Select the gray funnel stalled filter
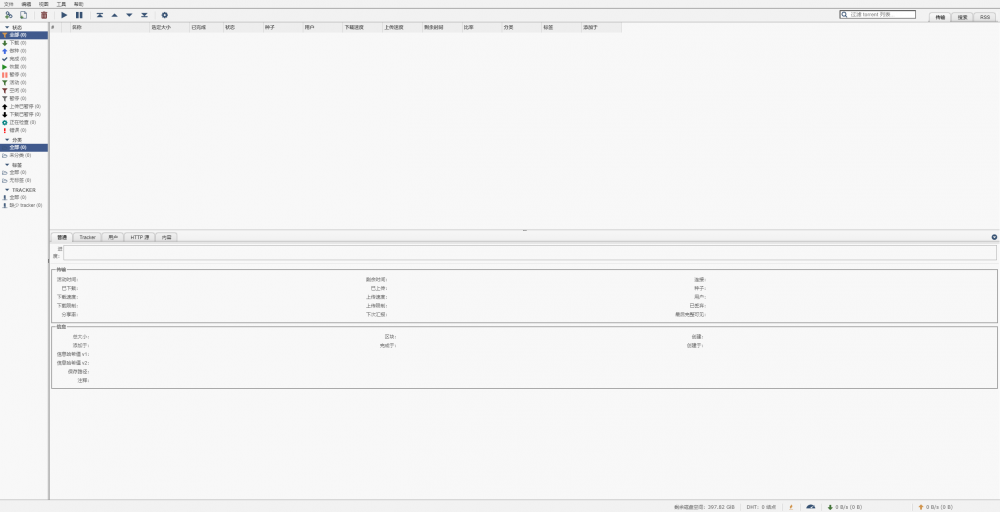 point(24,98)
